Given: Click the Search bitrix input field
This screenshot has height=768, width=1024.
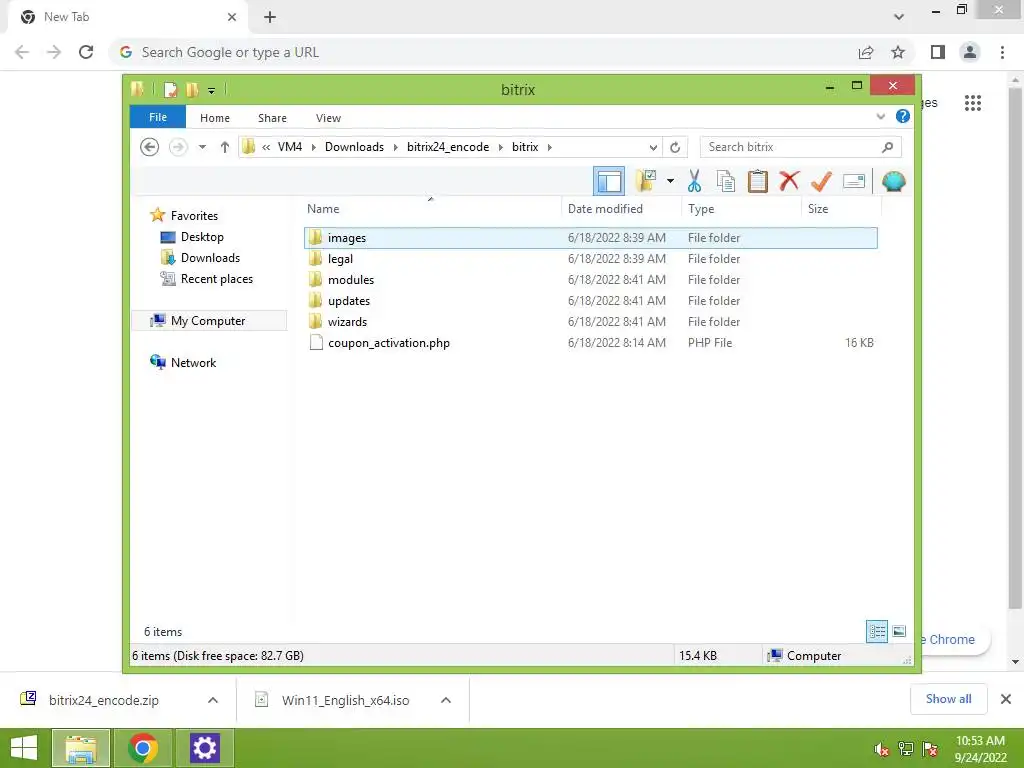Looking at the screenshot, I should pyautogui.click(x=800, y=147).
